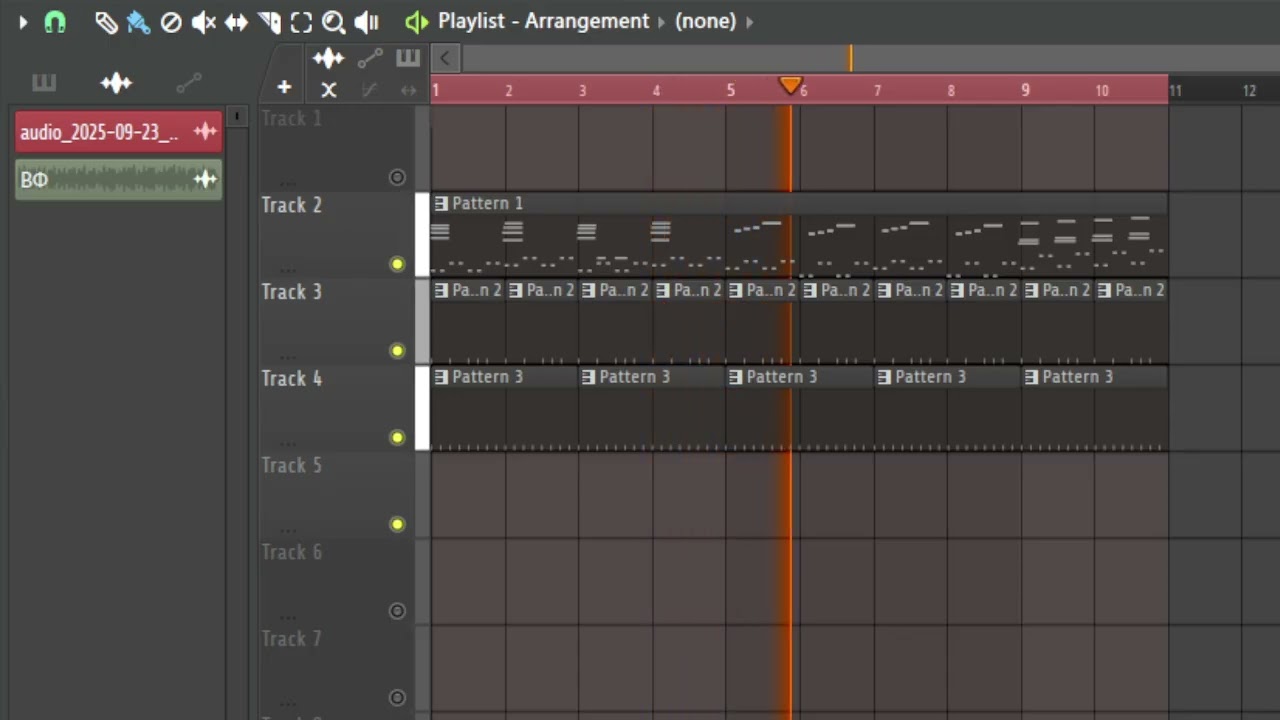Image resolution: width=1280 pixels, height=720 pixels.
Task: Click the dimmed curve icon in track header bar
Action: (x=369, y=90)
